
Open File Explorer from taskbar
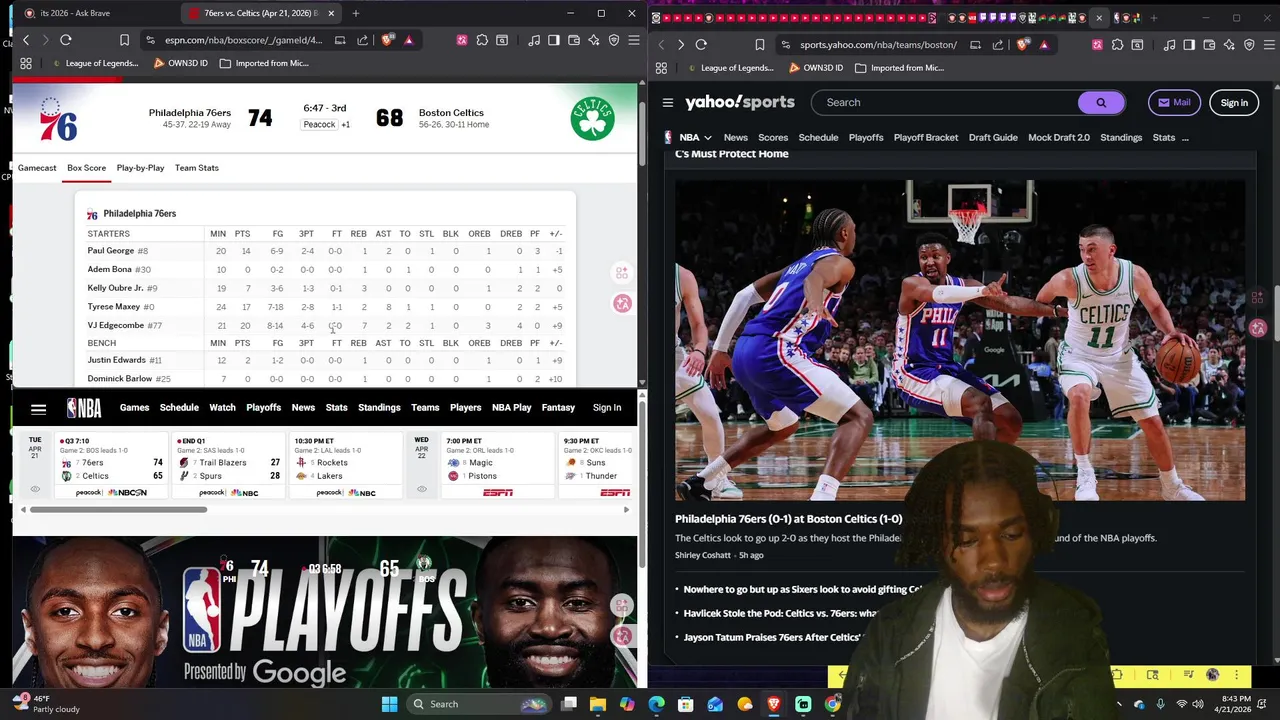pyautogui.click(x=598, y=704)
